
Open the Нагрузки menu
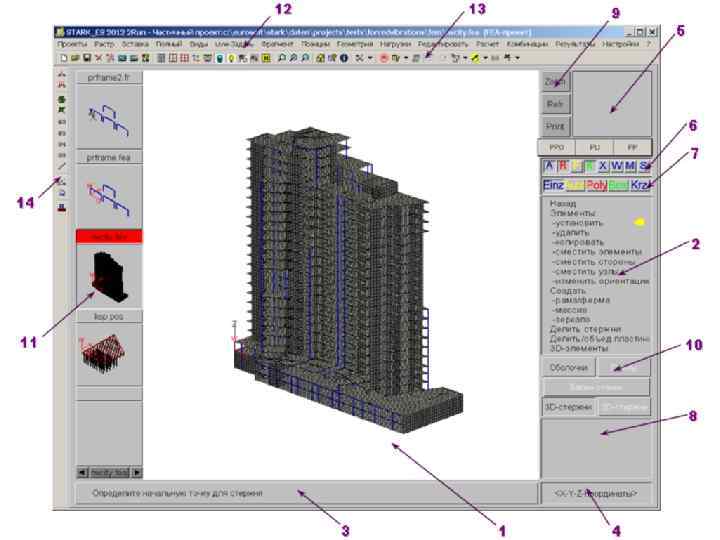click(395, 44)
